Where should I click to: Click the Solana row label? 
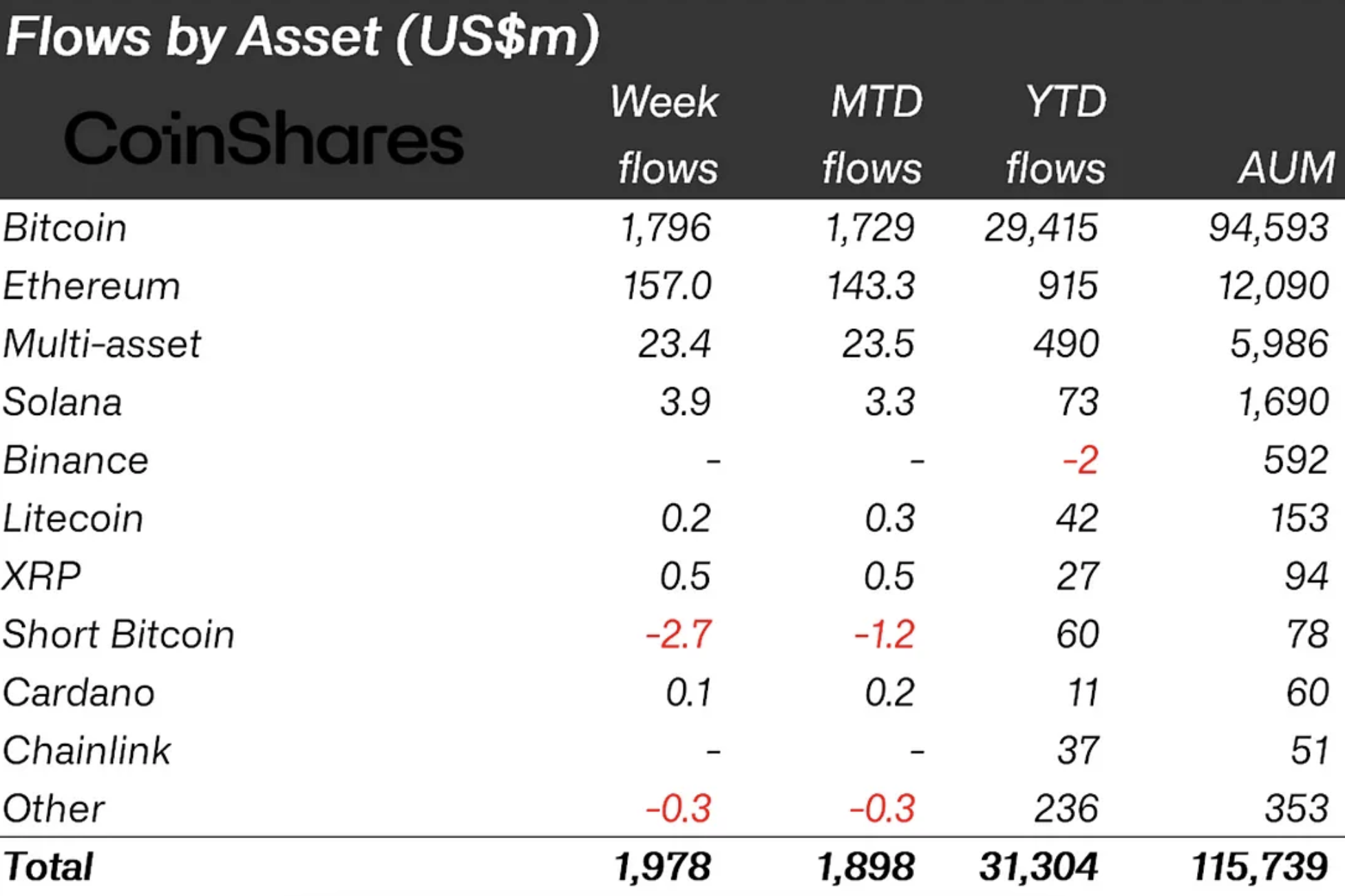63,402
